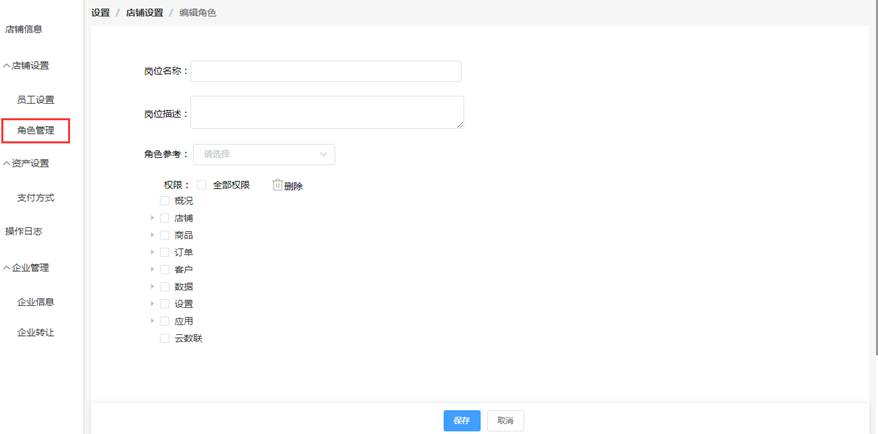Expand the 数据 permission tree node

tap(153, 286)
